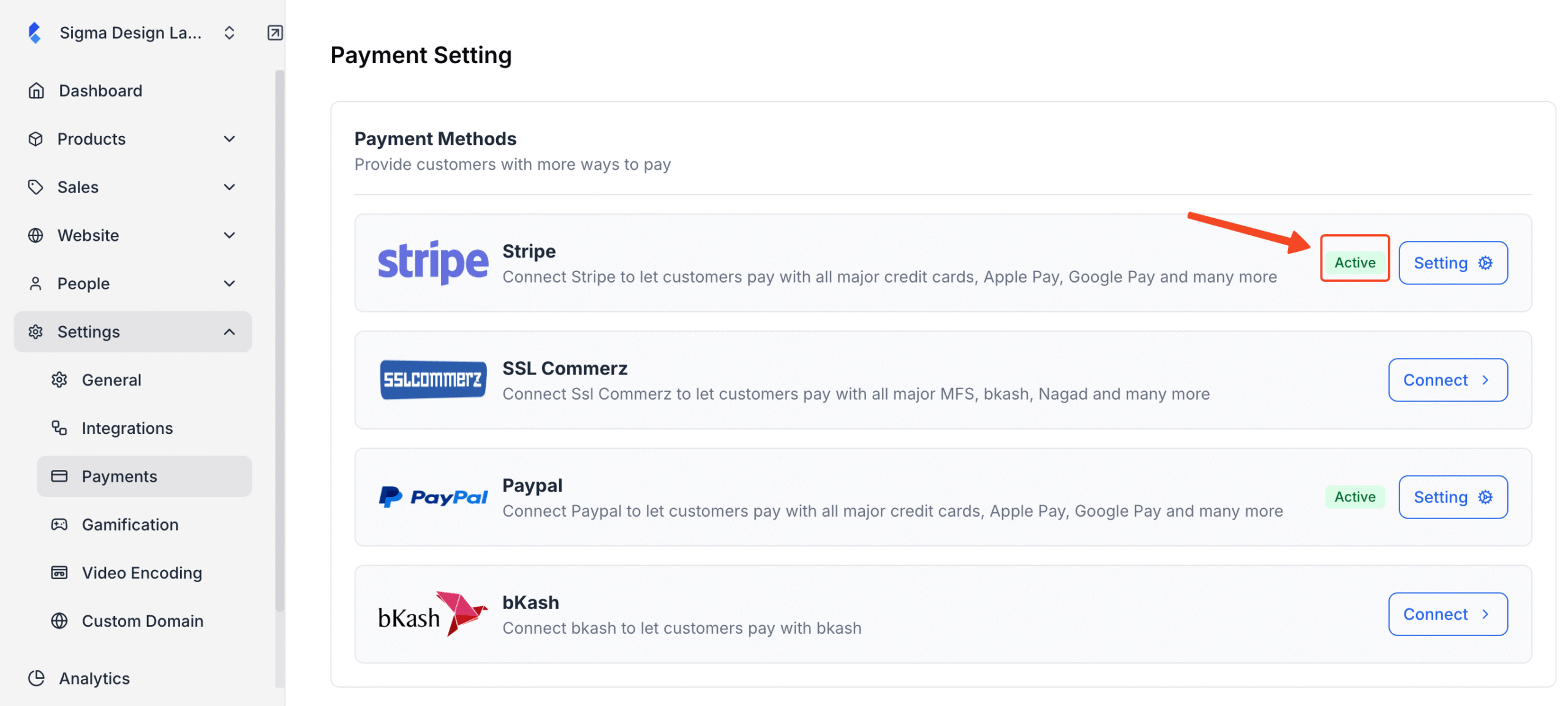Click the Settings gear icon

[36, 332]
